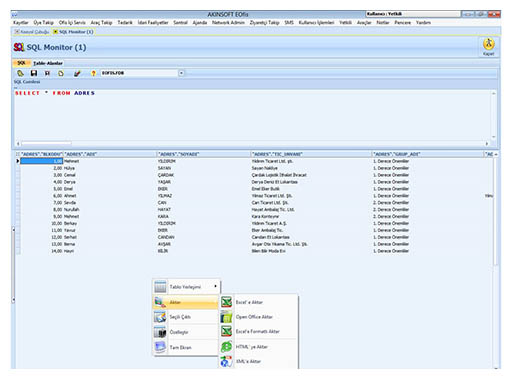Click the SQL query text editor

pyautogui.click(x=252, y=115)
